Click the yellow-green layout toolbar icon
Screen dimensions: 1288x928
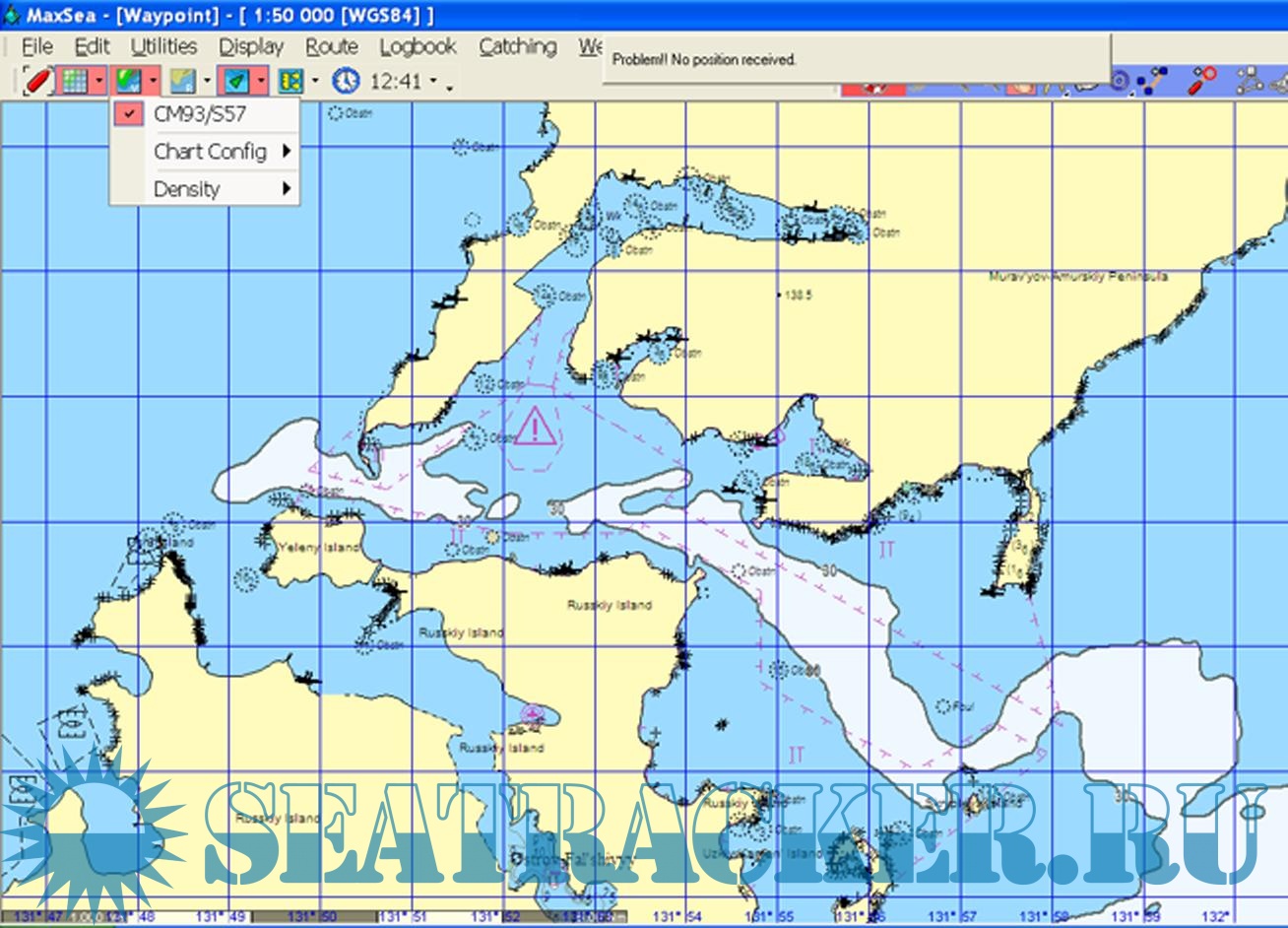pos(290,80)
